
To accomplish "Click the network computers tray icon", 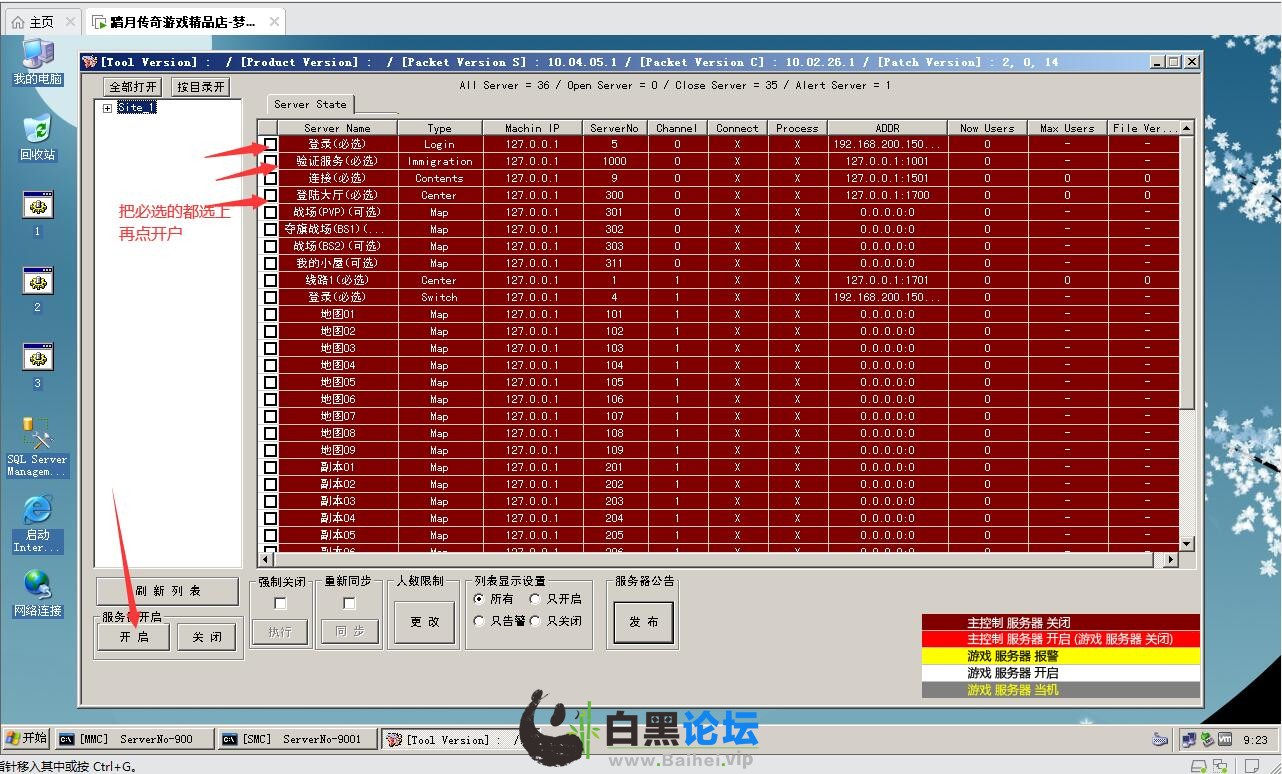I will point(1188,740).
